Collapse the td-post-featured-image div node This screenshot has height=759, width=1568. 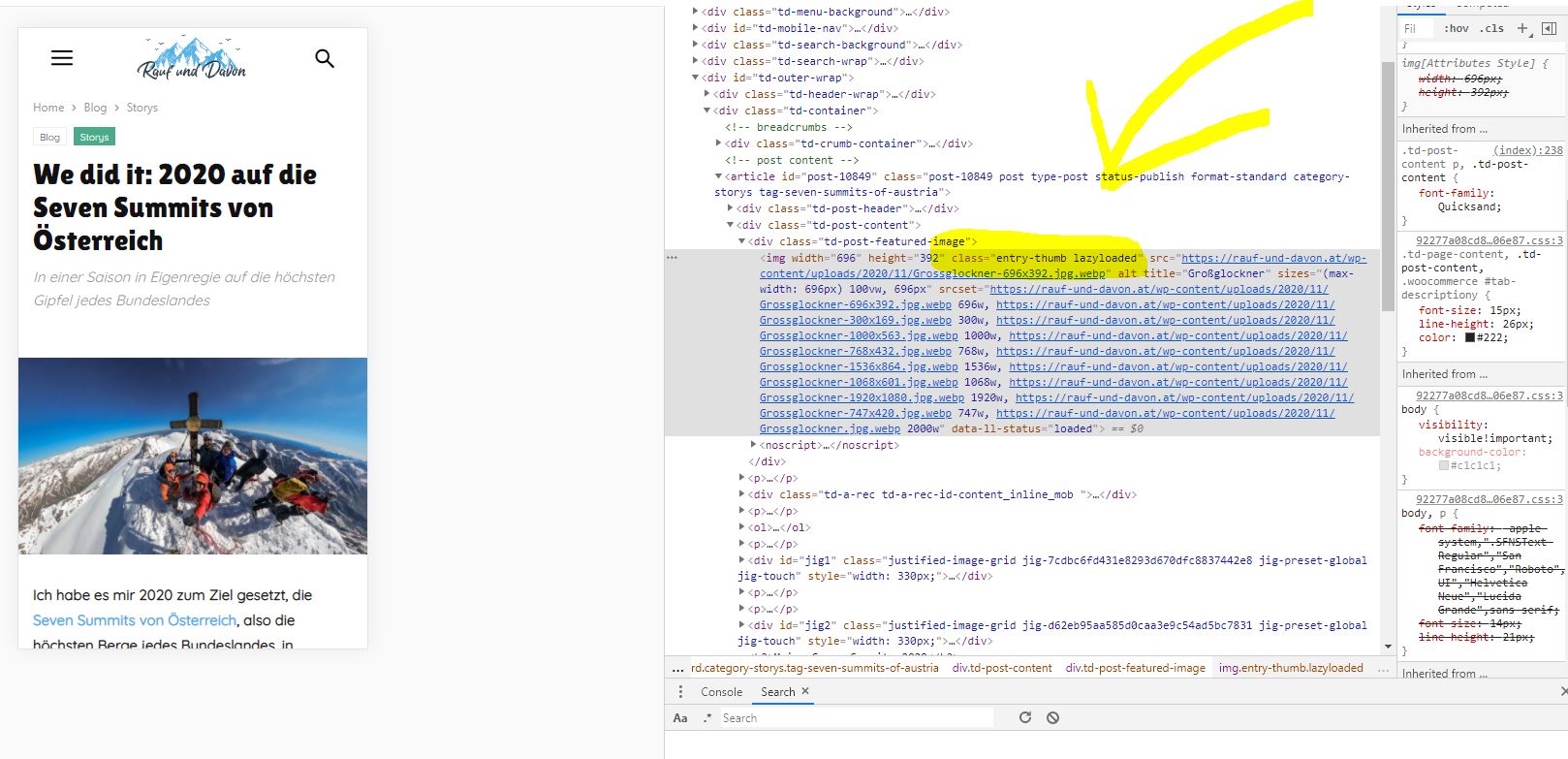click(x=741, y=241)
